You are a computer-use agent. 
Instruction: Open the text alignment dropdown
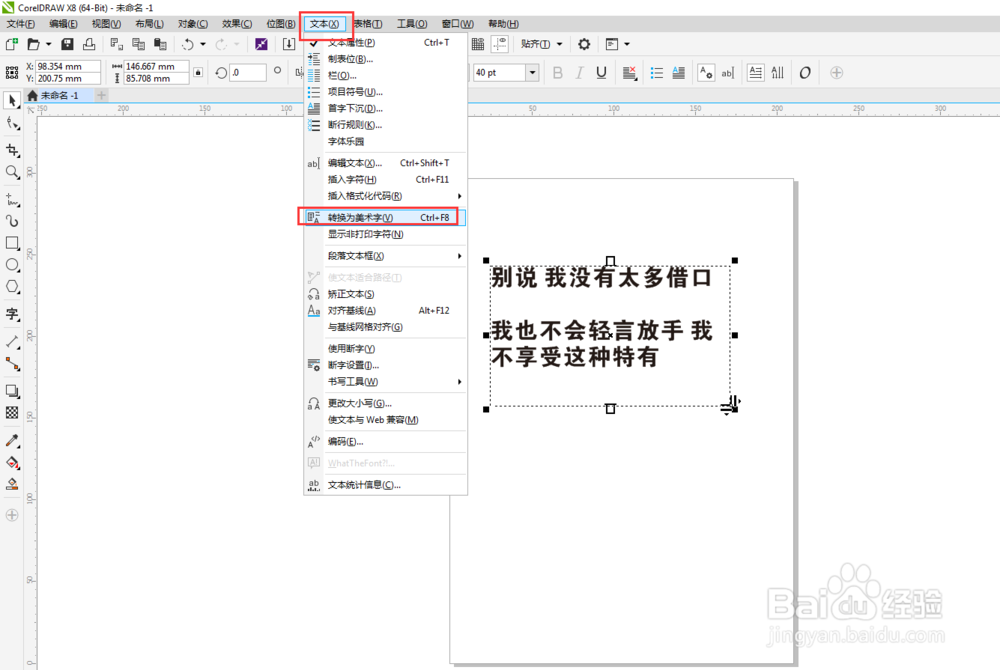[629, 73]
